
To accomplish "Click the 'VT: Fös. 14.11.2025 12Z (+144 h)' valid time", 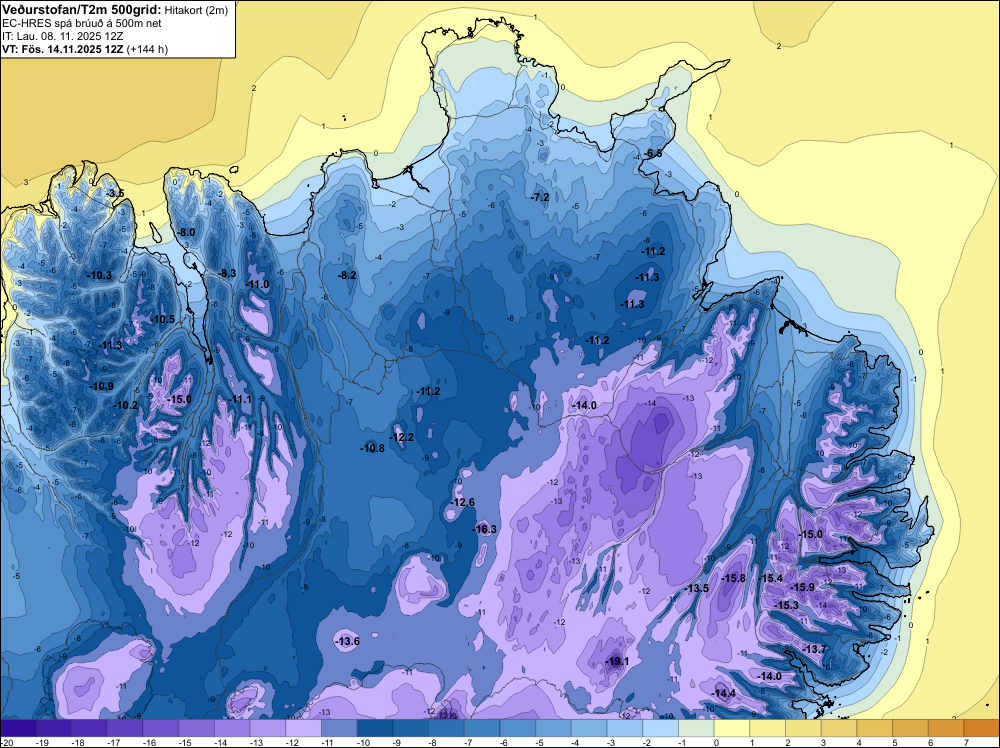I will 85,49.
